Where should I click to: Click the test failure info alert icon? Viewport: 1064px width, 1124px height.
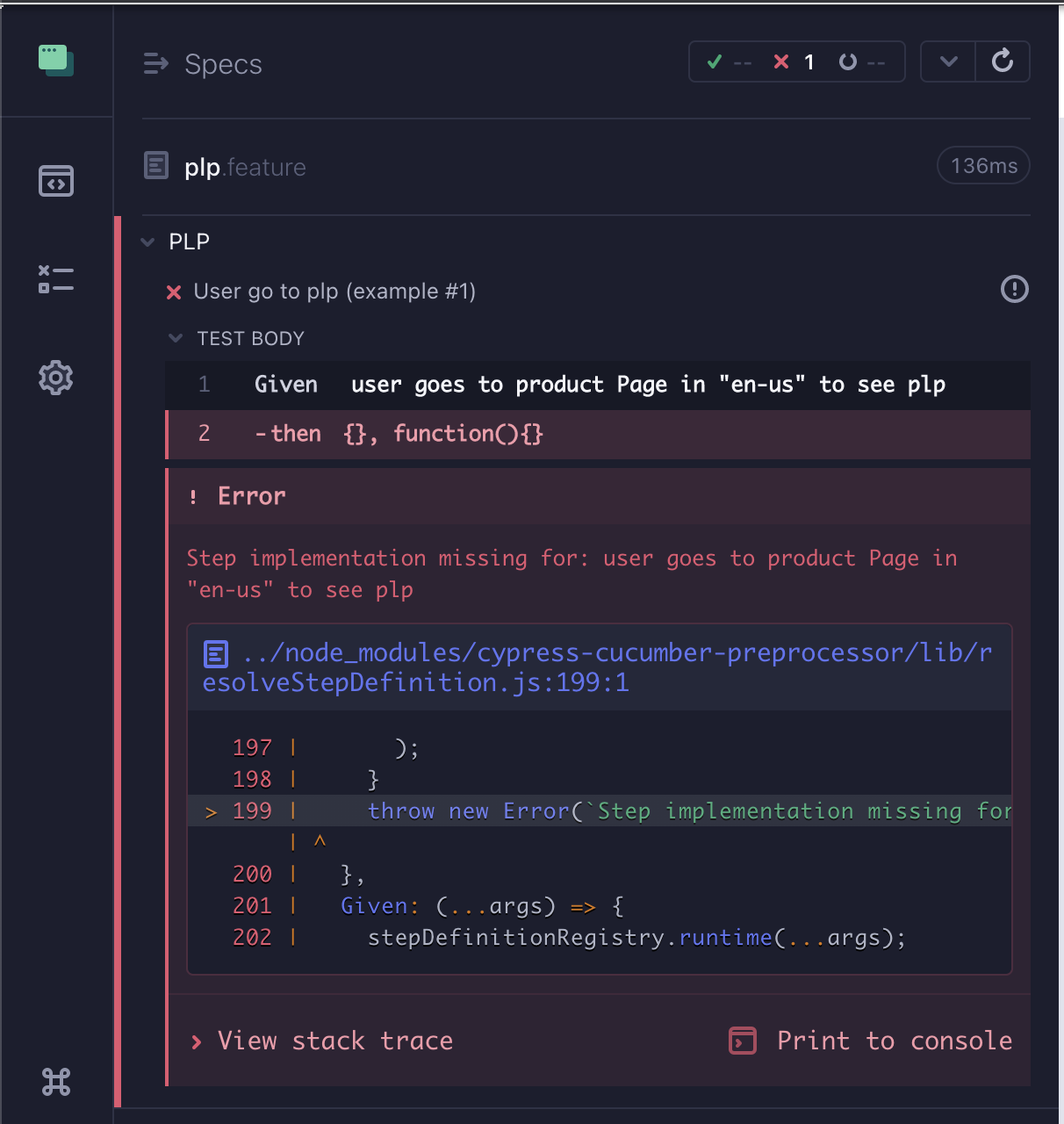coord(1015,289)
